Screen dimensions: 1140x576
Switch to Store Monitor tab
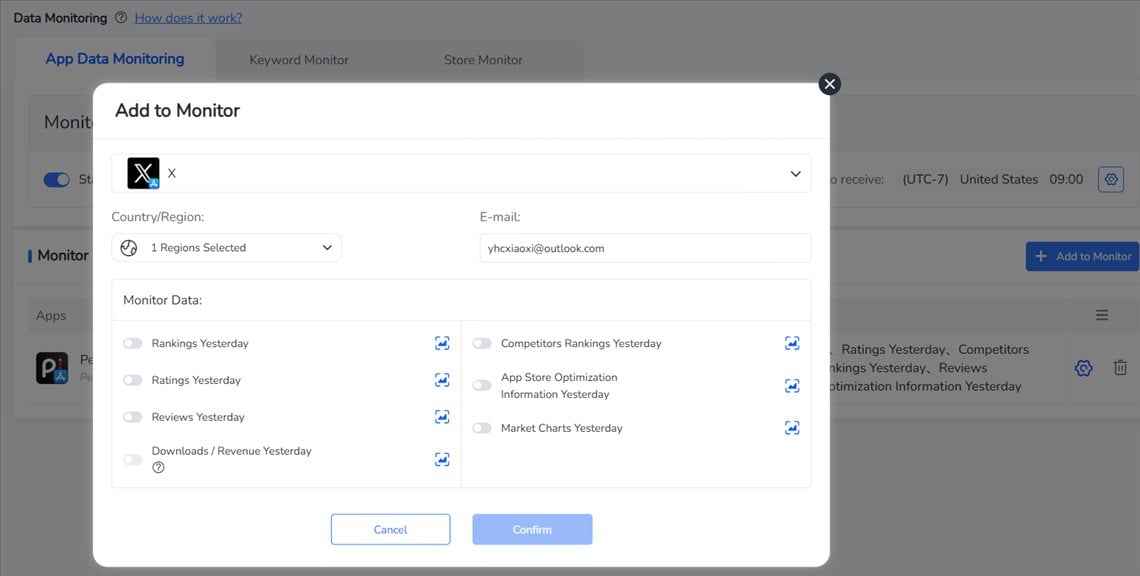(x=483, y=60)
